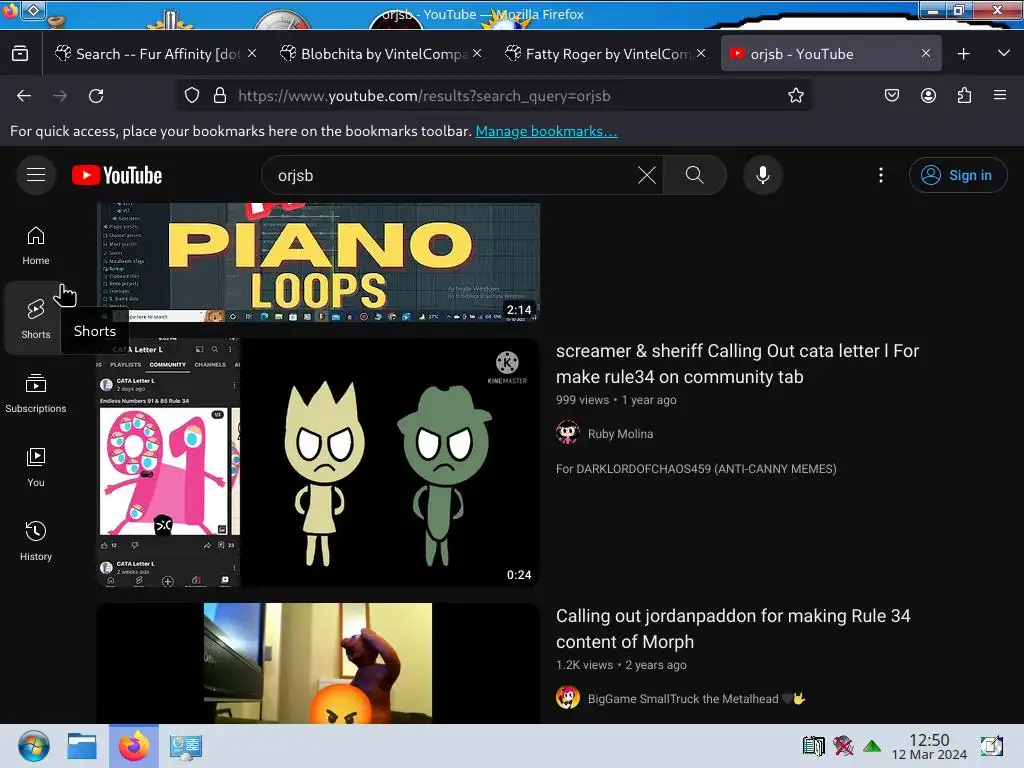Visit the Ruby Molina channel
The image size is (1024, 768).
tap(620, 434)
